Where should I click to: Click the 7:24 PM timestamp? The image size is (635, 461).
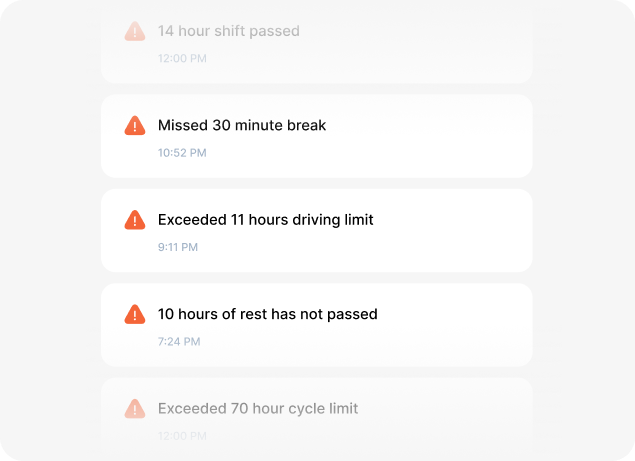coord(179,341)
